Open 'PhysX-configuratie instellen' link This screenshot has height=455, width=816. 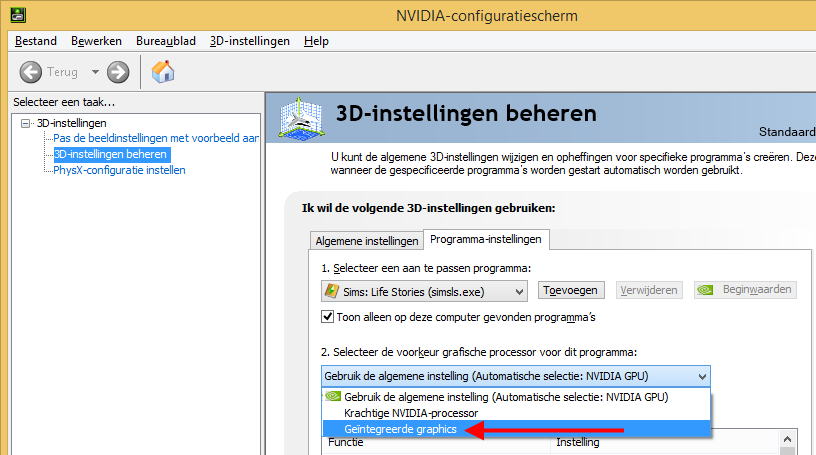click(x=119, y=170)
